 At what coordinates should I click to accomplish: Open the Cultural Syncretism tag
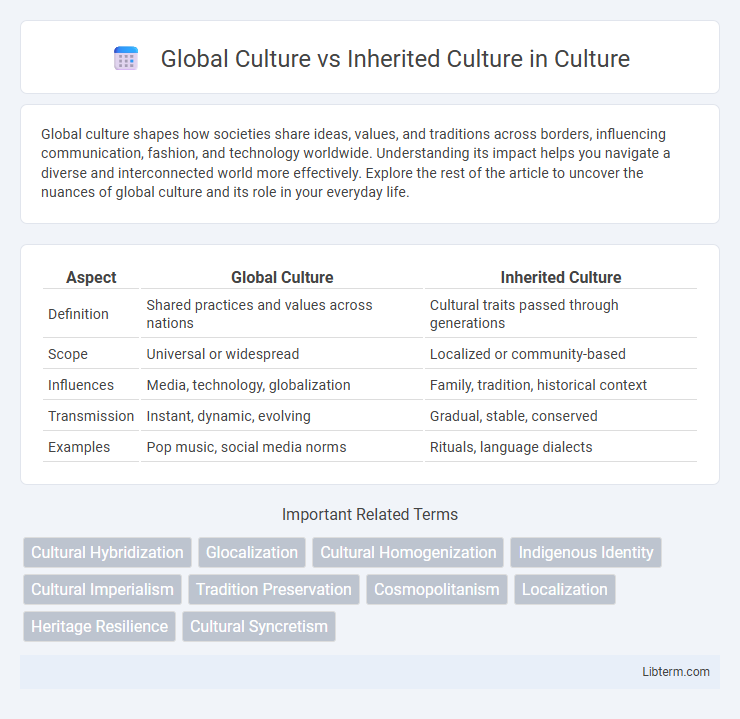click(259, 627)
